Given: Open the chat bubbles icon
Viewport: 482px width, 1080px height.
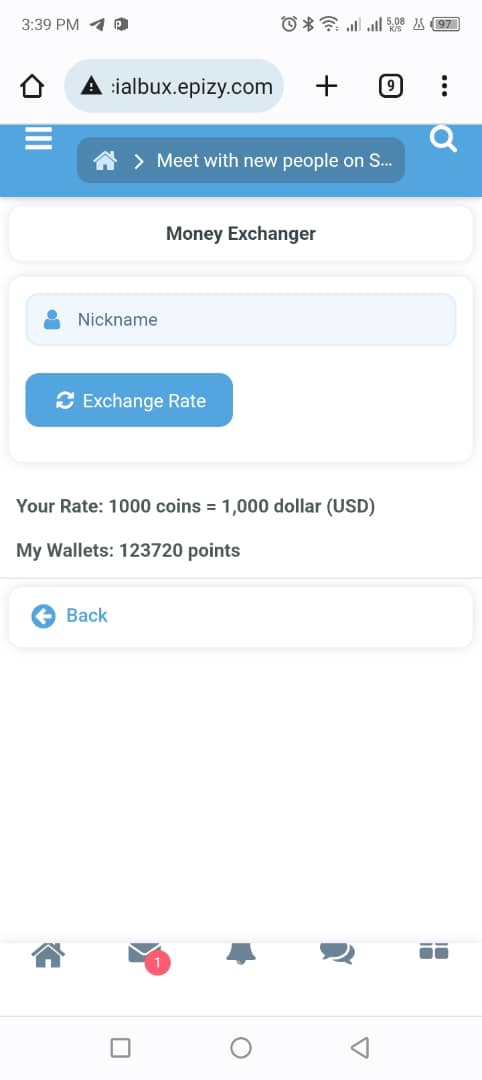Looking at the screenshot, I should 337,953.
